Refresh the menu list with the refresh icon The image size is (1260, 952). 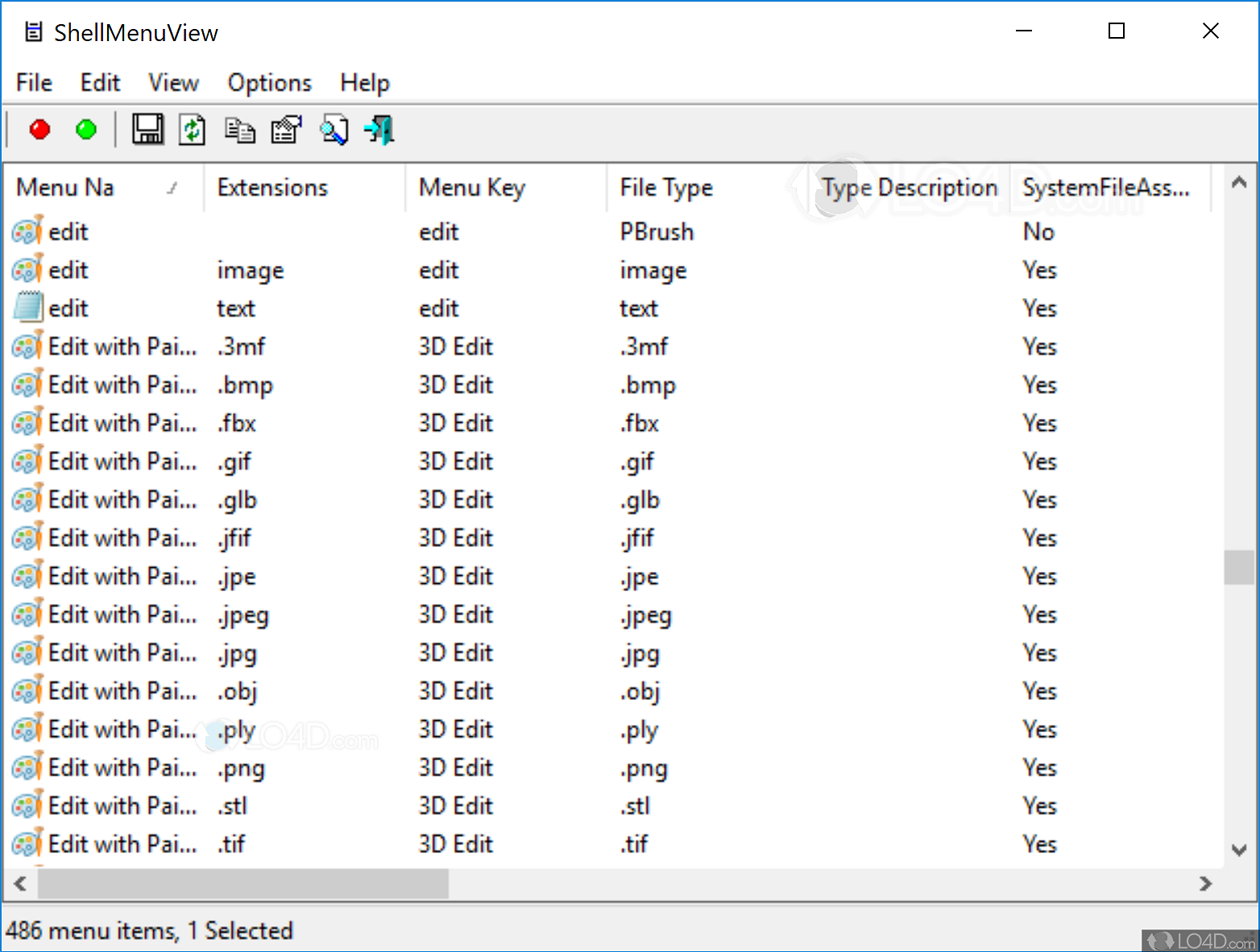click(192, 129)
